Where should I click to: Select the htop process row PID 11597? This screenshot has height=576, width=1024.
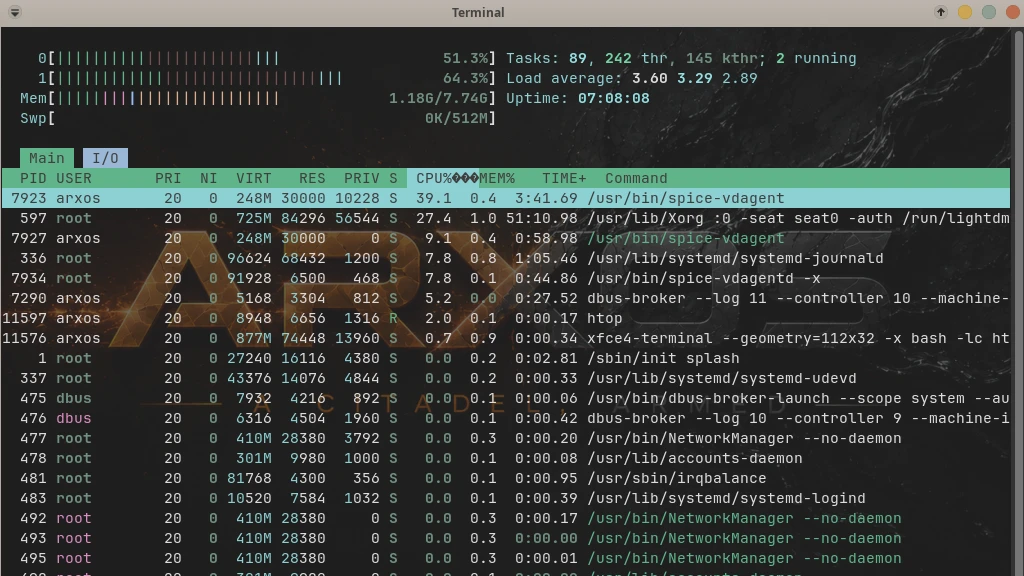[x=505, y=318]
